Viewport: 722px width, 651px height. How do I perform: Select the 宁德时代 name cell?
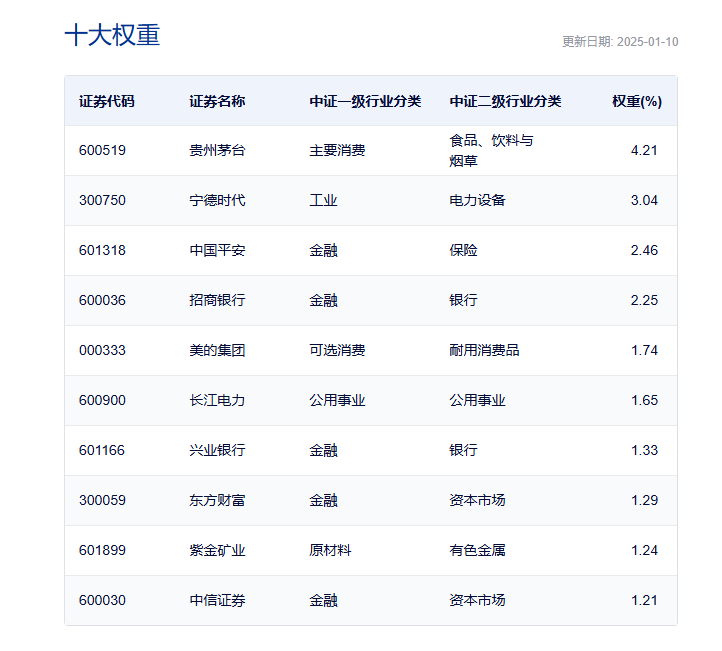coord(217,200)
